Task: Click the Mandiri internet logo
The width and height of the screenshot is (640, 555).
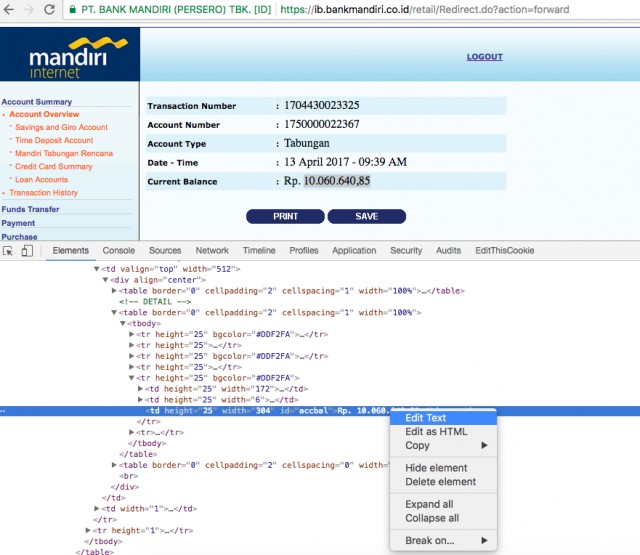Action: [x=70, y=54]
